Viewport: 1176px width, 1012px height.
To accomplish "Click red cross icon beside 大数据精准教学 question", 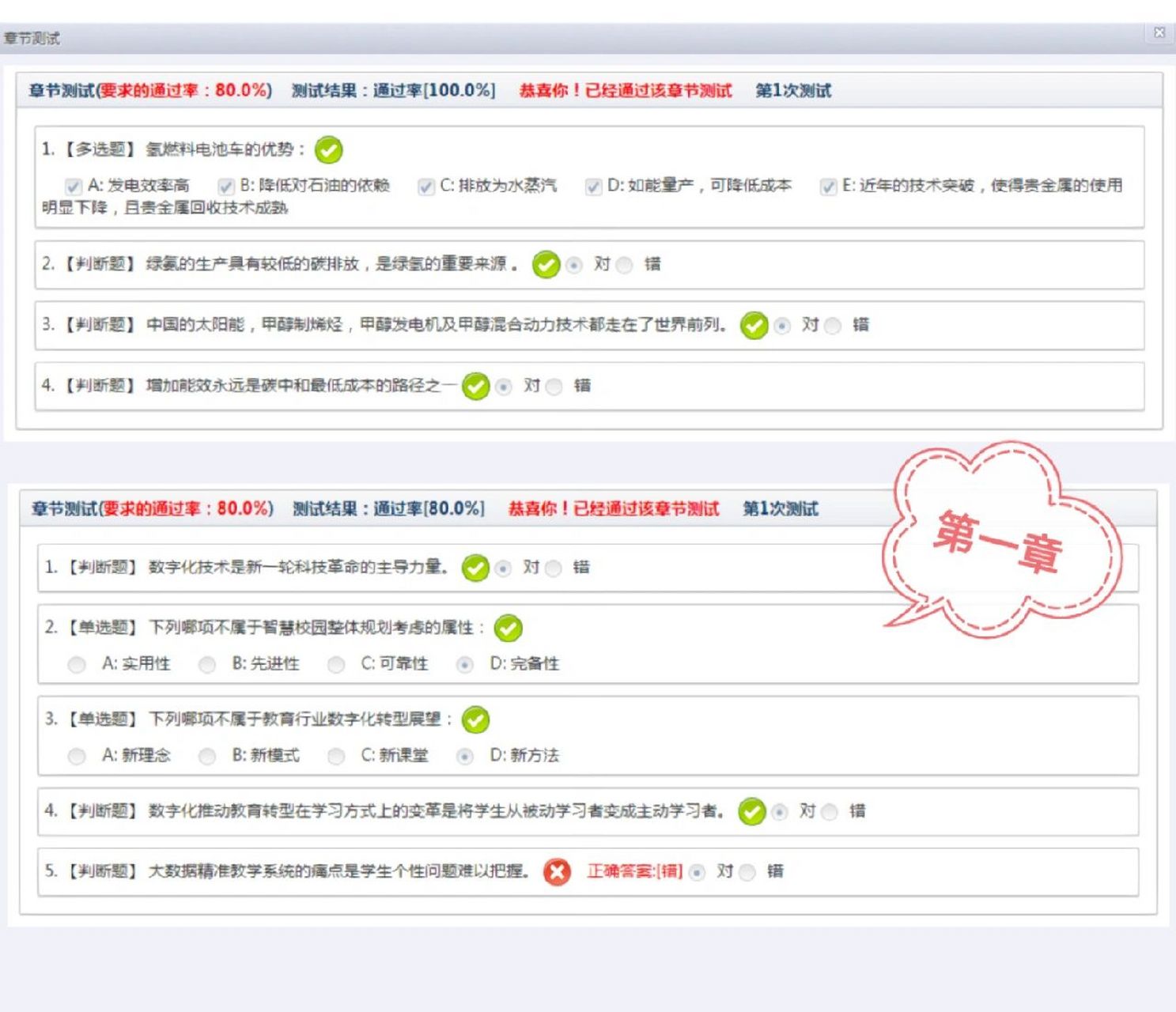I will coord(557,872).
